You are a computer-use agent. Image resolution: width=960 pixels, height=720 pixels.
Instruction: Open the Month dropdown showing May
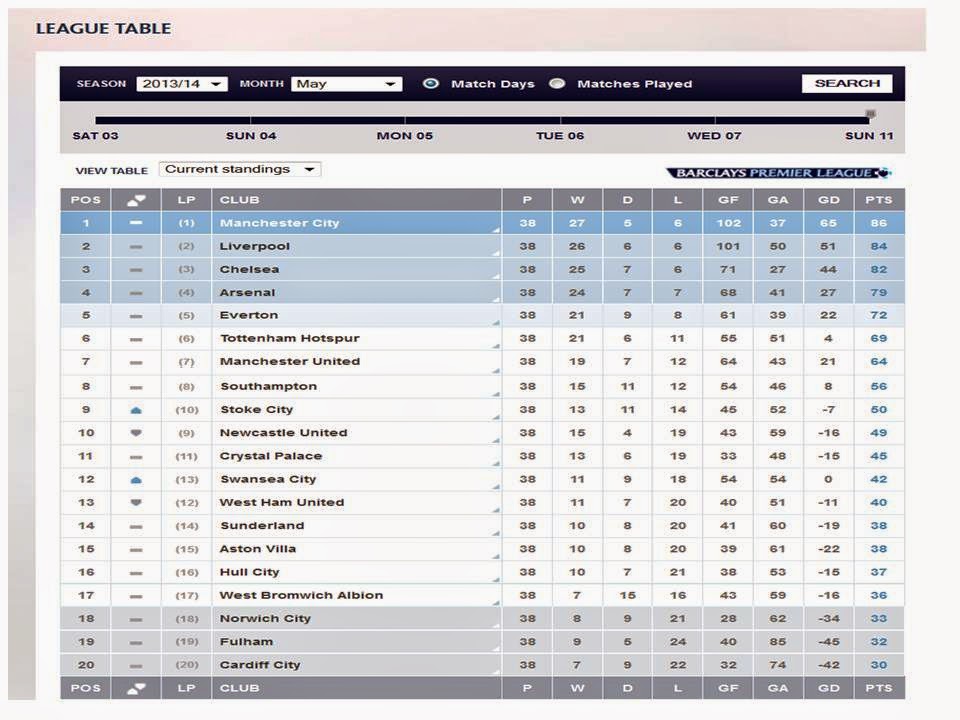[347, 84]
